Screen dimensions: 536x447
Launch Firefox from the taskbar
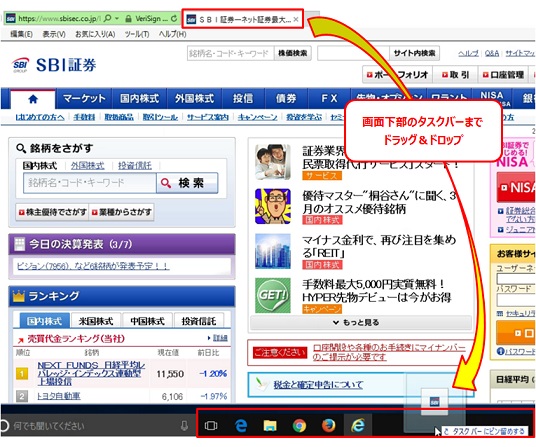329,426
